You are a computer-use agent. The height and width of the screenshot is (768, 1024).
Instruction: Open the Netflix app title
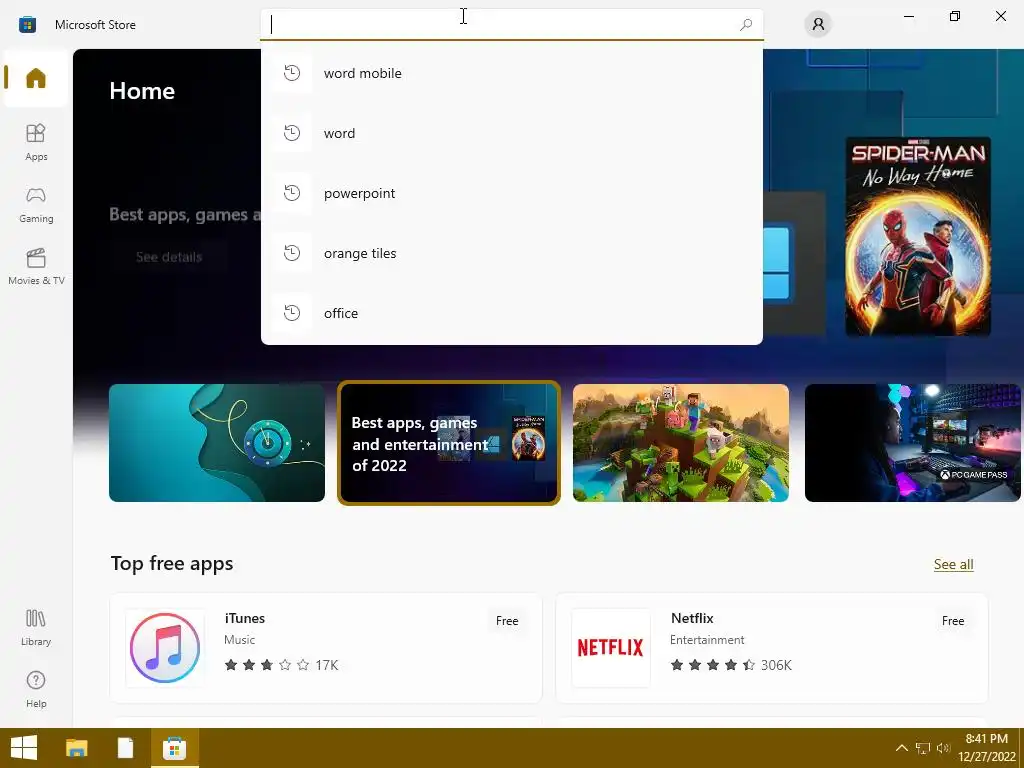click(x=692, y=618)
